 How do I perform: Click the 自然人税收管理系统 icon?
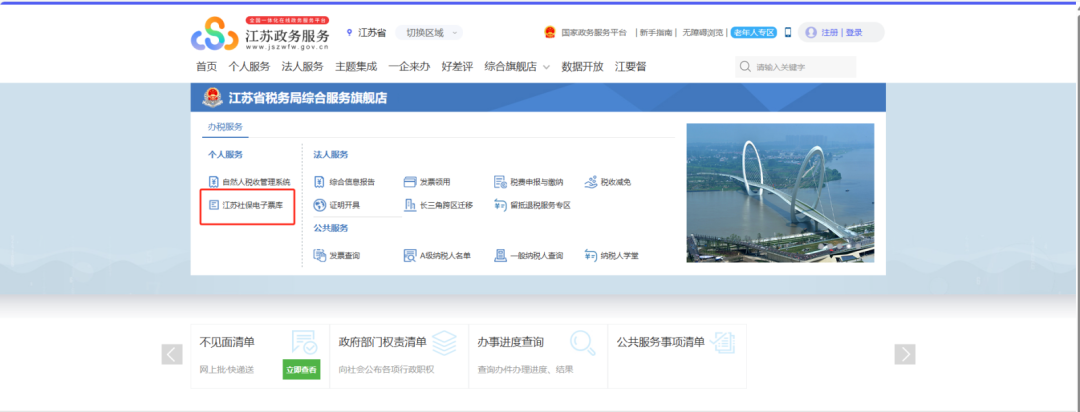coord(214,182)
